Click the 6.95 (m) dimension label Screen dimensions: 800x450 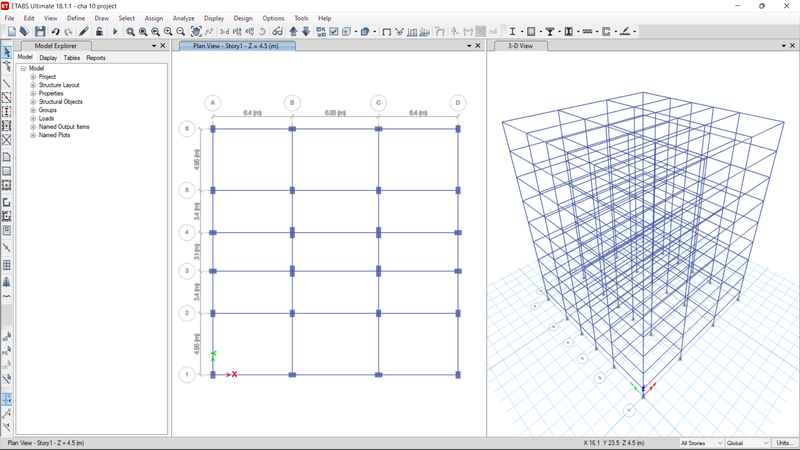[x=335, y=113]
